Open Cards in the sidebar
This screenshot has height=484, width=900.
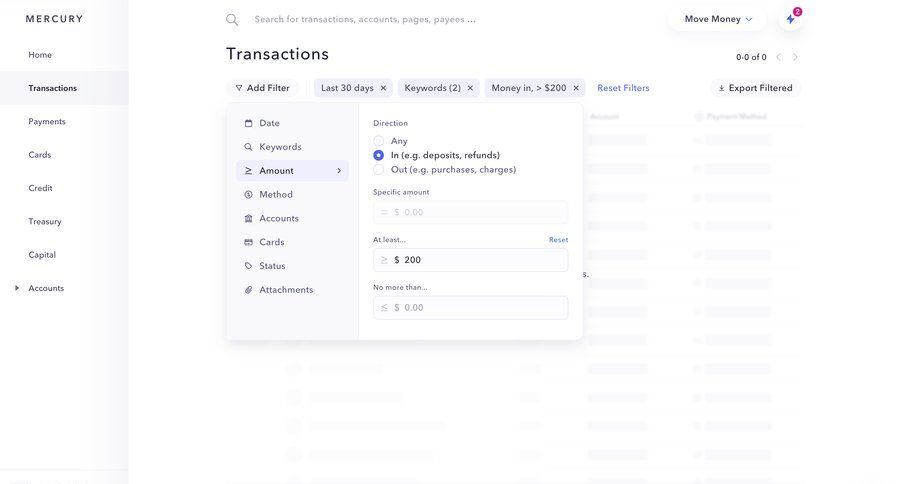point(40,154)
